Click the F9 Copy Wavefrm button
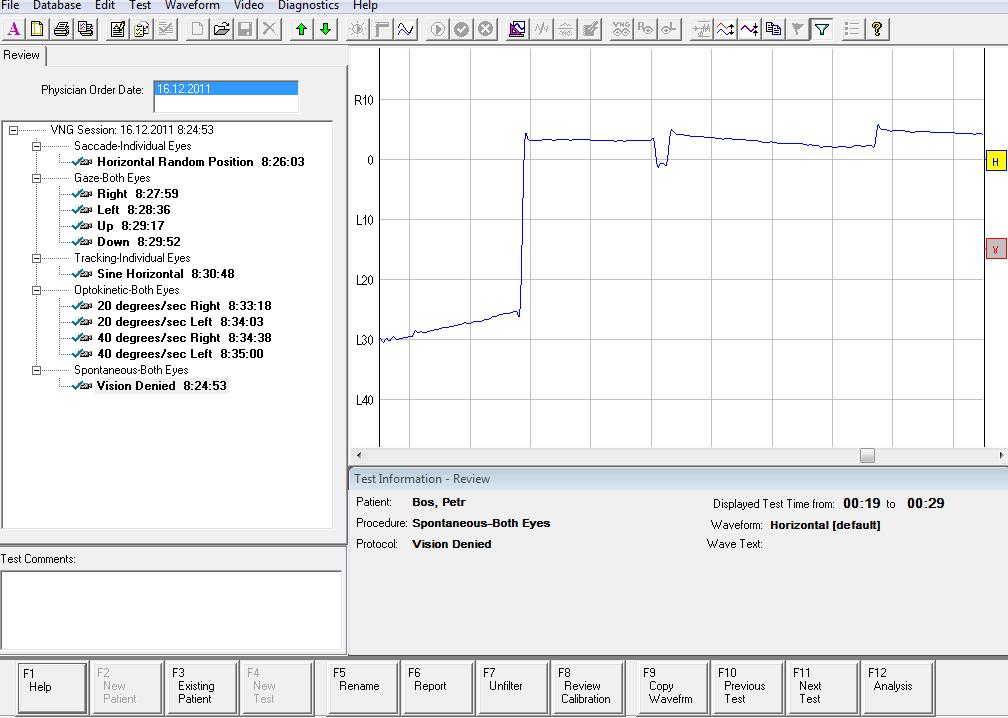The image size is (1008, 718). 672,688
